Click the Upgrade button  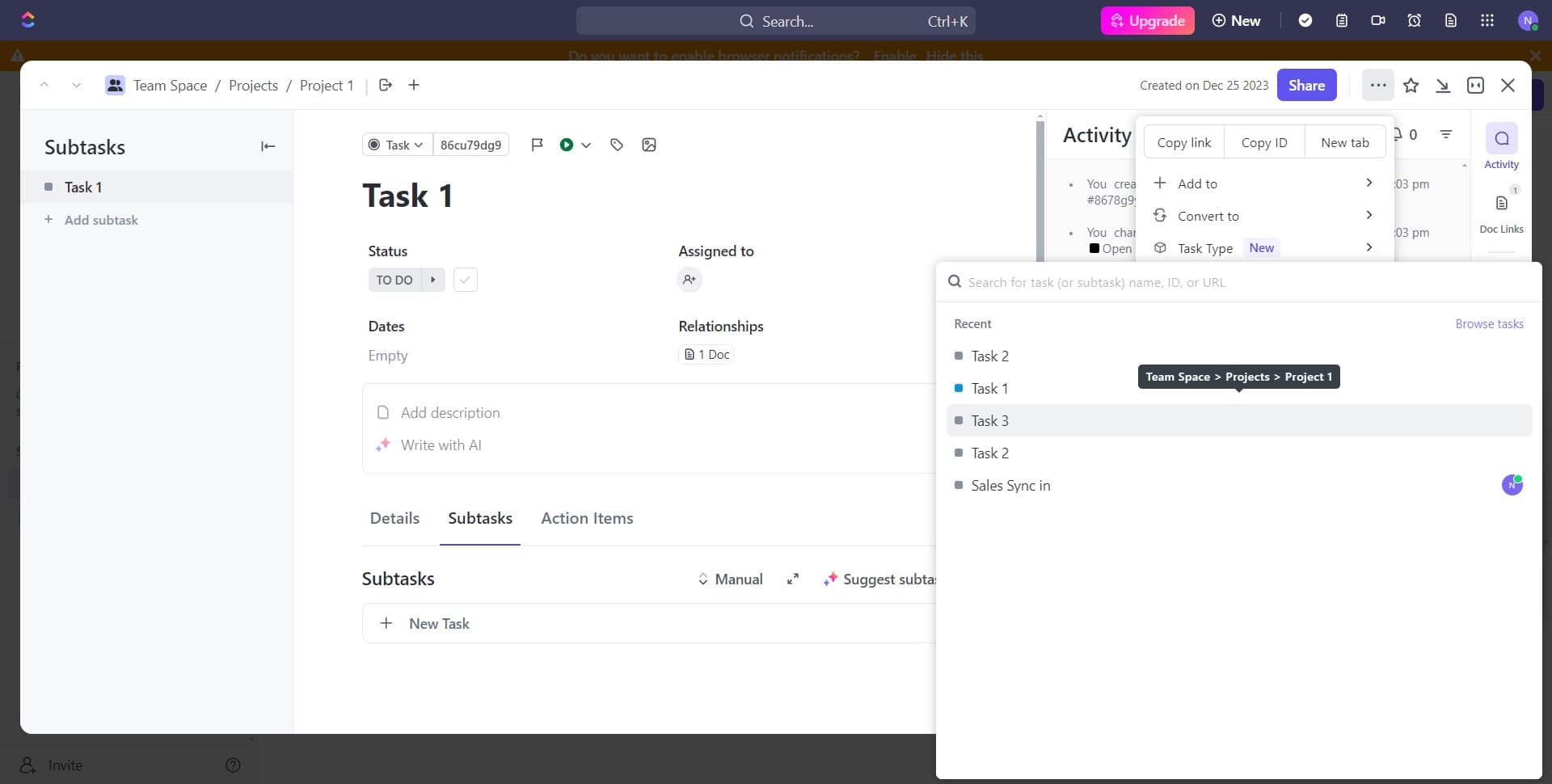tap(1147, 20)
